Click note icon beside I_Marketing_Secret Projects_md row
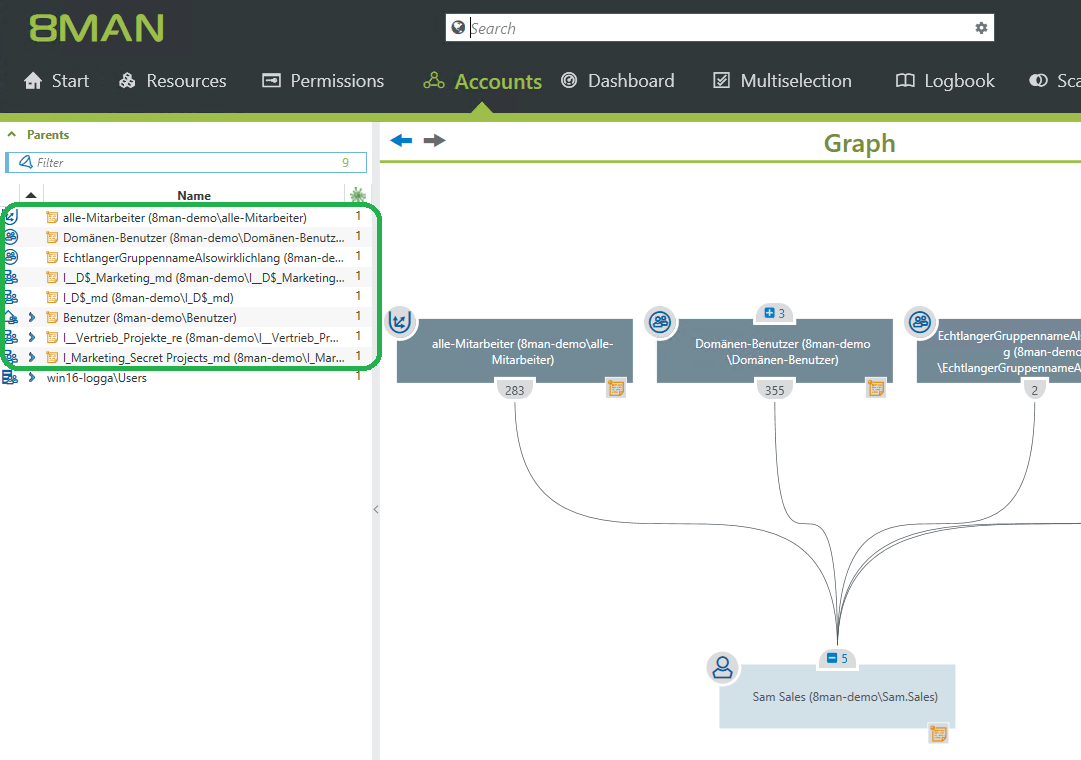This screenshot has width=1081, height=760. point(52,357)
